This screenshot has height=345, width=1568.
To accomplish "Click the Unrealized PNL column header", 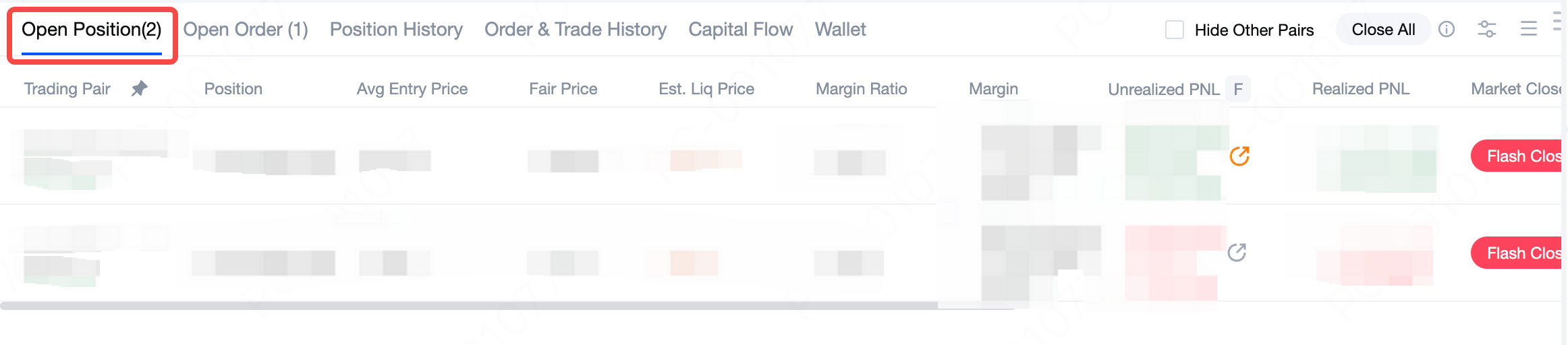I will [x=1163, y=89].
